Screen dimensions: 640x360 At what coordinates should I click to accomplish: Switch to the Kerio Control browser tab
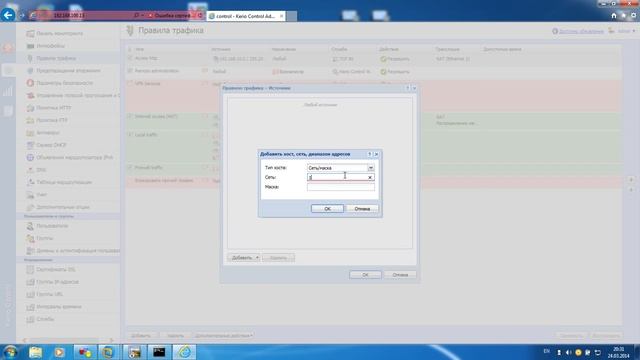[x=246, y=16]
